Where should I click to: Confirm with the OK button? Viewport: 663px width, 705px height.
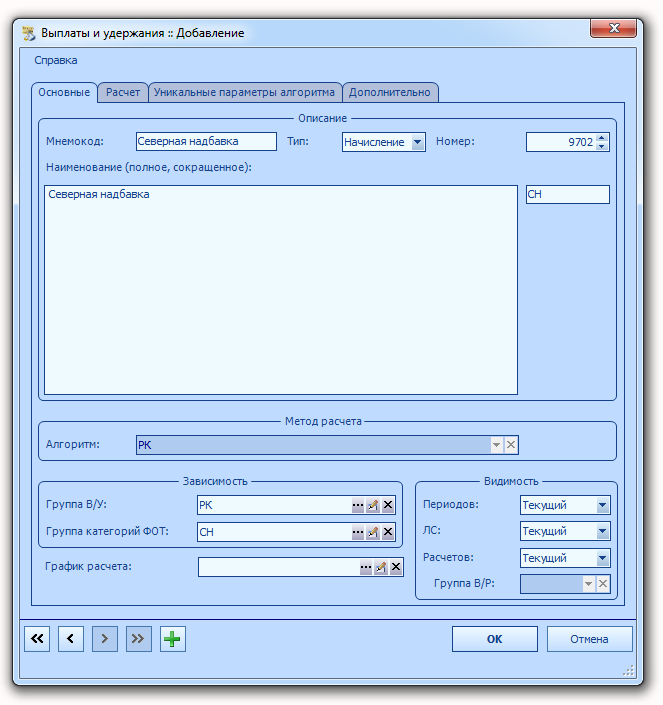(x=494, y=639)
